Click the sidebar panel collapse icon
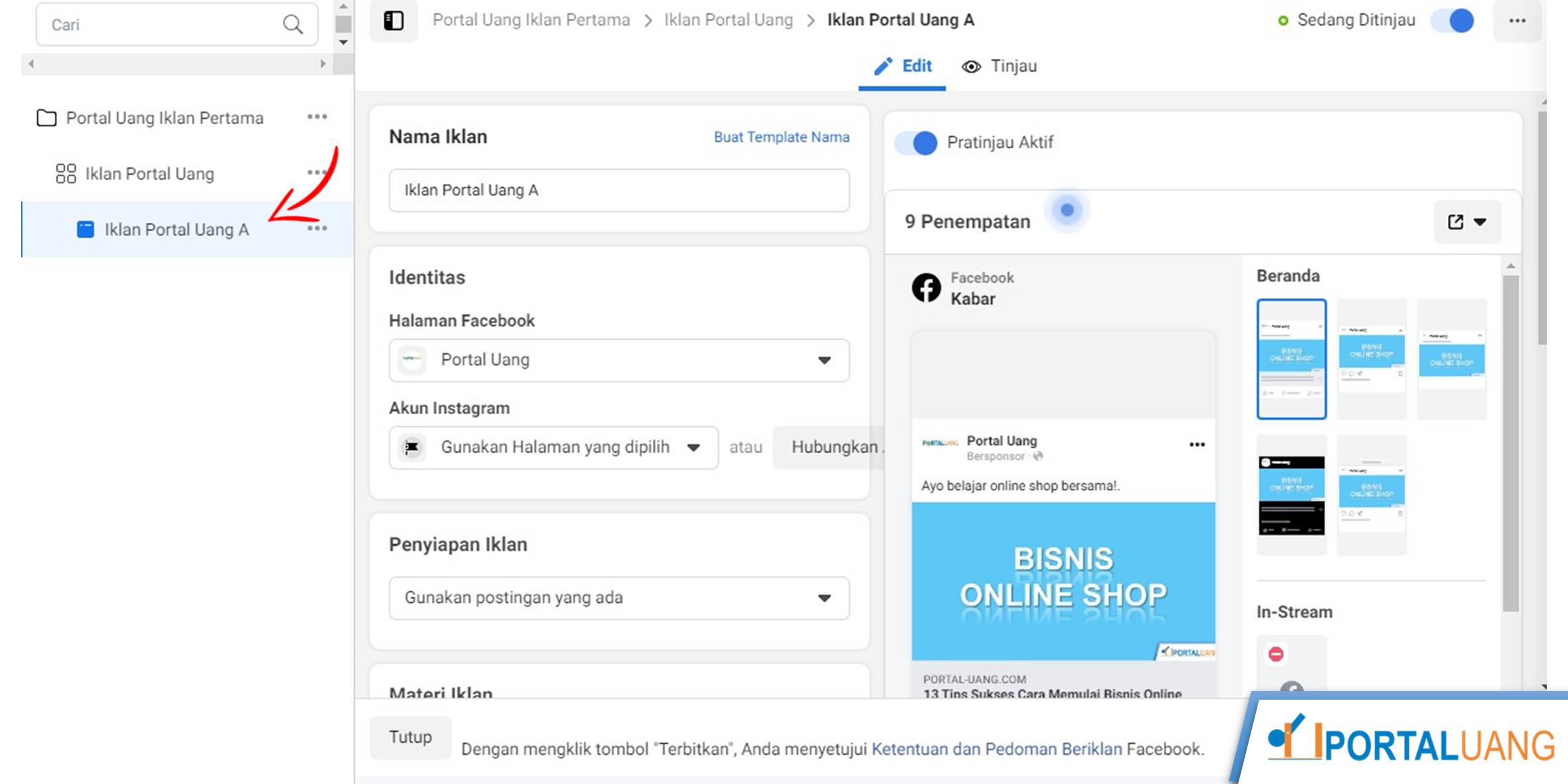Viewport: 1568px width, 784px height. [x=394, y=21]
